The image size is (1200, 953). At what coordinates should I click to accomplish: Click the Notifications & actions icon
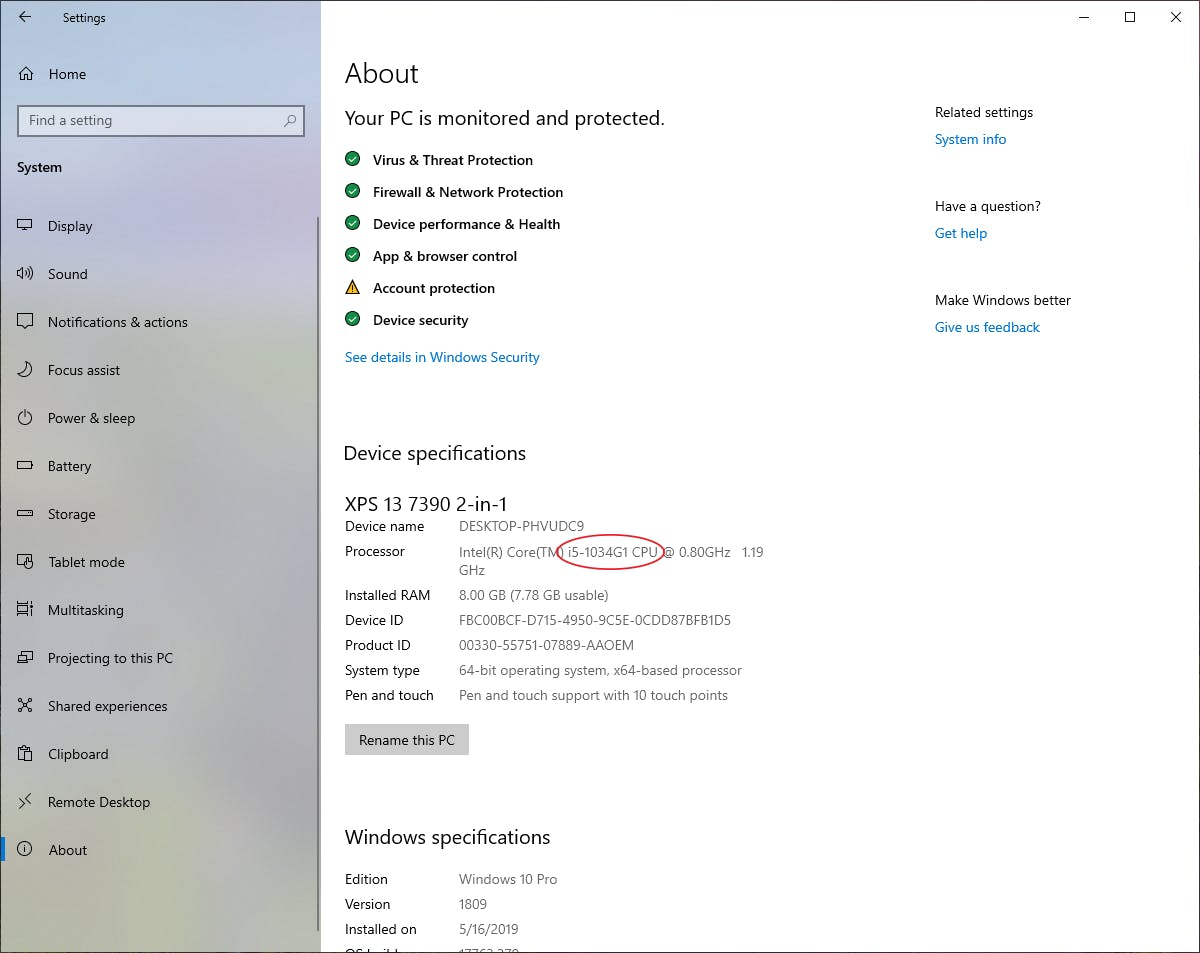pos(26,322)
